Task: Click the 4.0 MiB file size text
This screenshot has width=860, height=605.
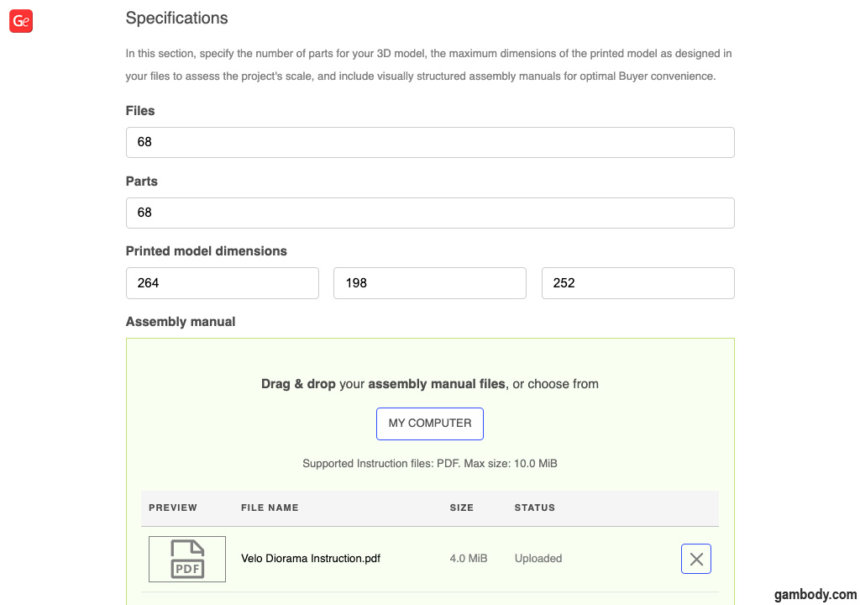Action: pos(466,558)
